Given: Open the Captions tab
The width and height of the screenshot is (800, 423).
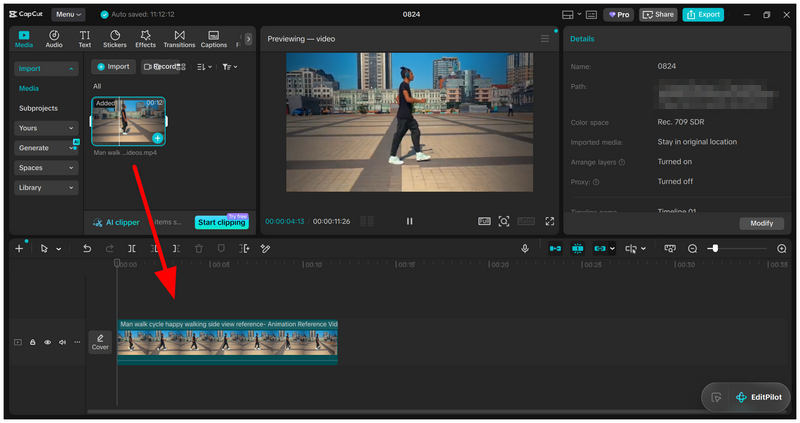Looking at the screenshot, I should click(214, 39).
